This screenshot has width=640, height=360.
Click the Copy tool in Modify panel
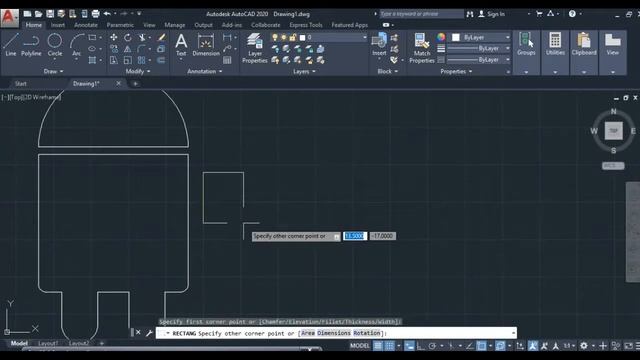click(x=113, y=49)
